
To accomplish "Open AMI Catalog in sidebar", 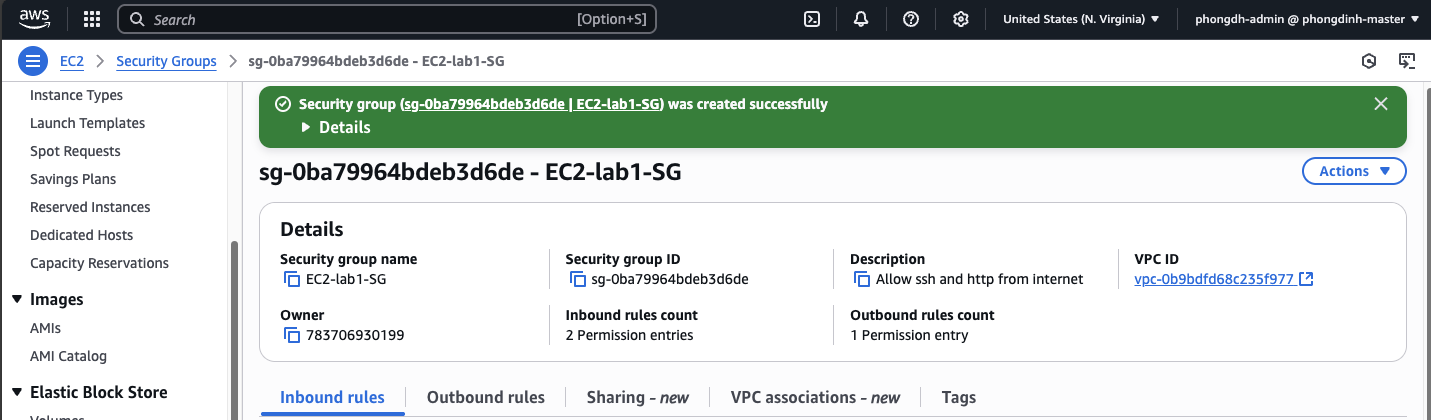I will (x=68, y=356).
